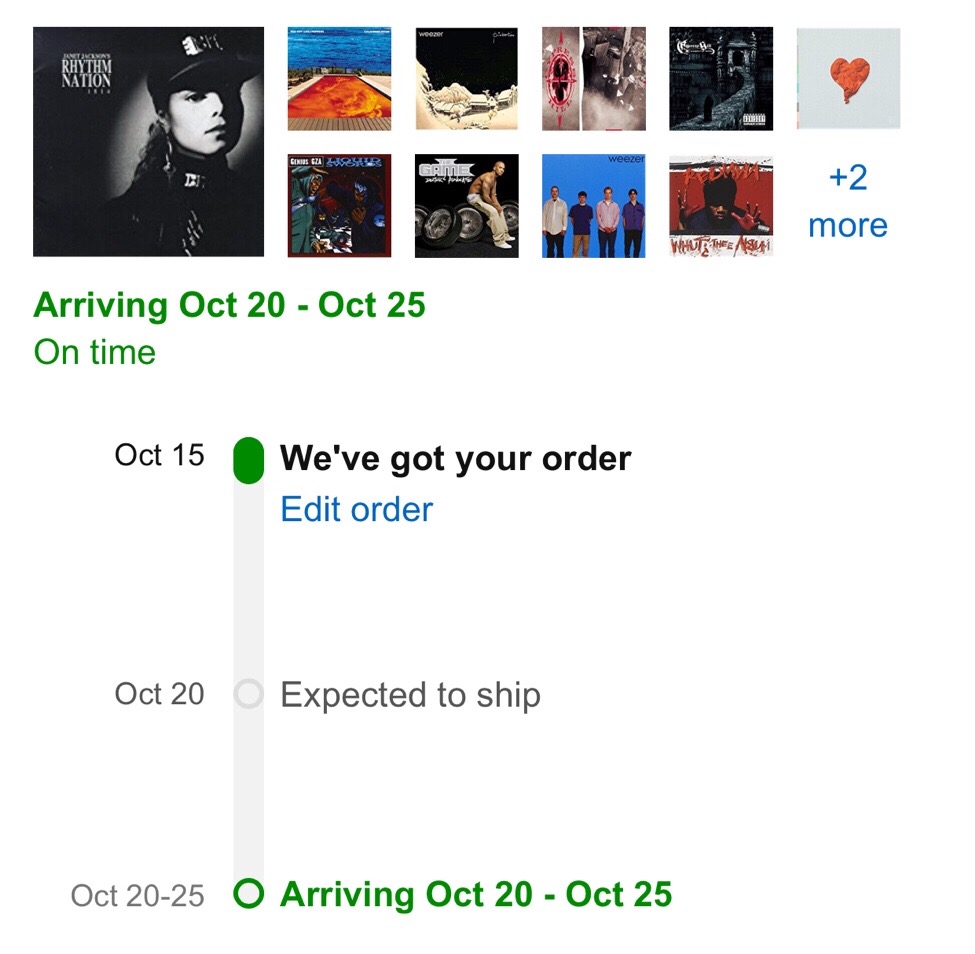Select the red heart album cover
The image size is (975, 954).
[x=848, y=79]
